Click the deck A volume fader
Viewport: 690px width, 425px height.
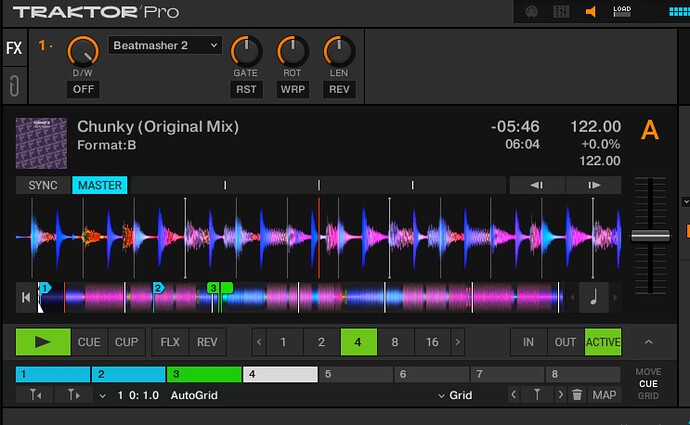[x=650, y=236]
